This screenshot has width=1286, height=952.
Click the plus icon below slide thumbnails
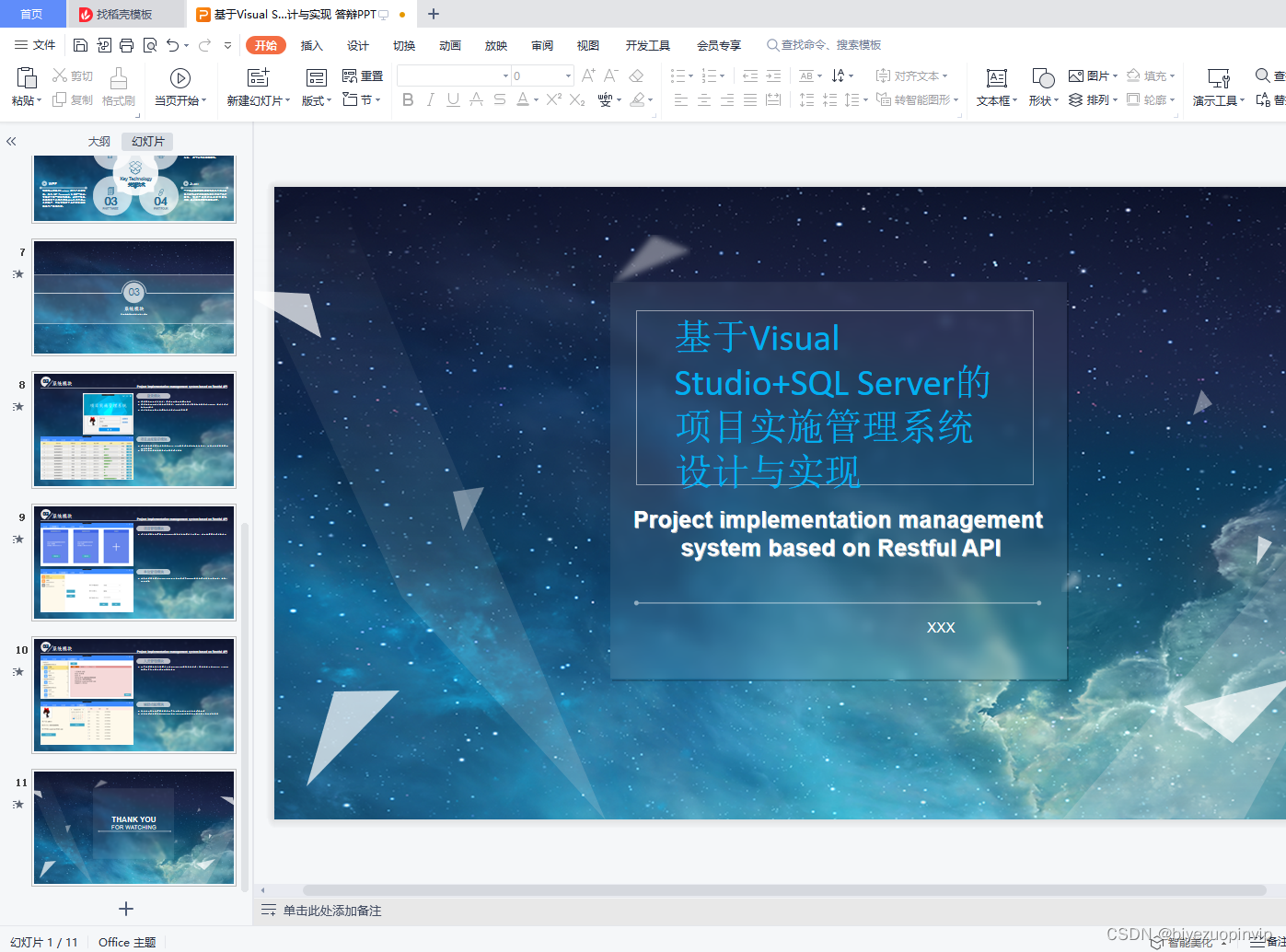(x=126, y=909)
